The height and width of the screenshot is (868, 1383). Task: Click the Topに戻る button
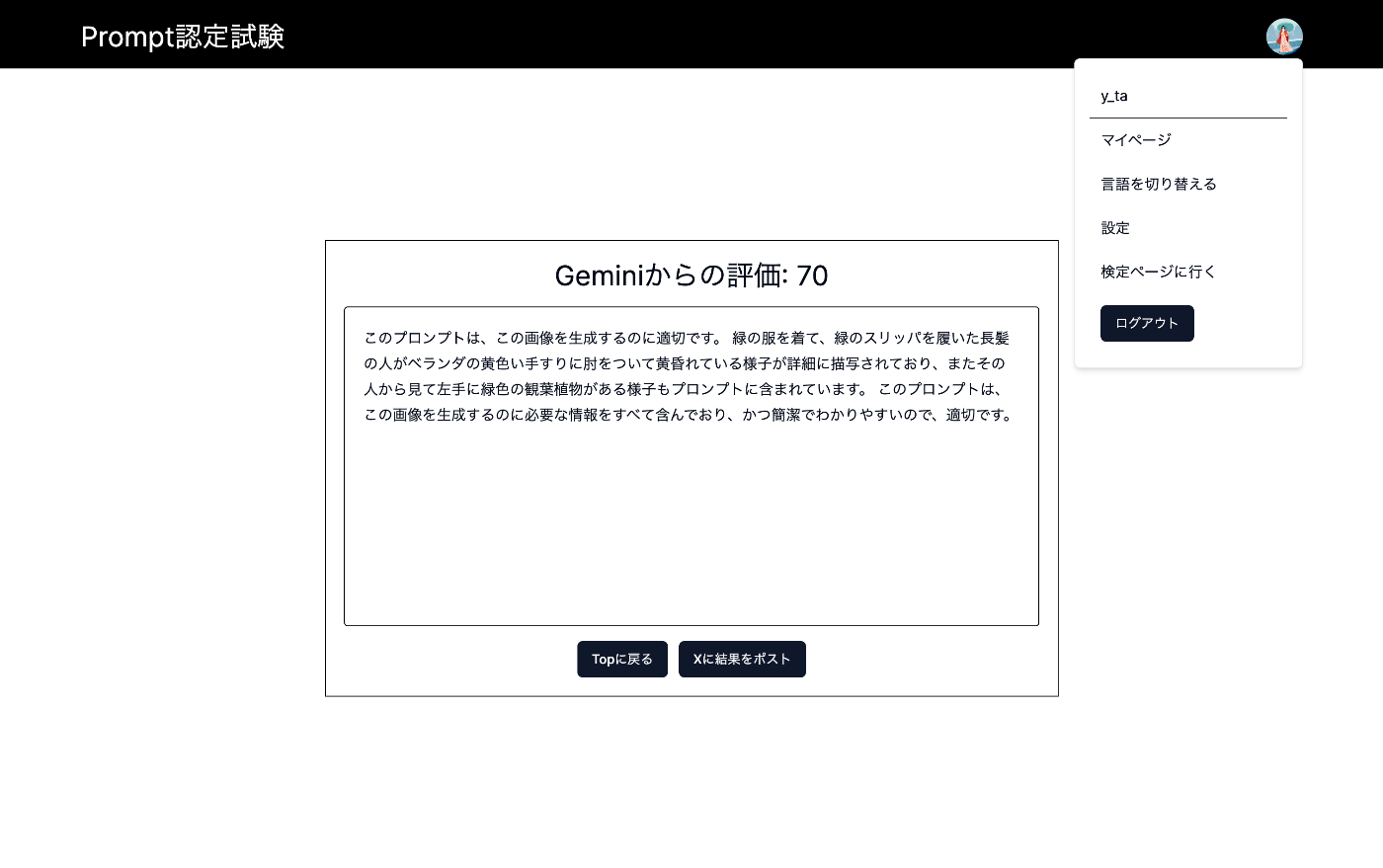[x=622, y=659]
